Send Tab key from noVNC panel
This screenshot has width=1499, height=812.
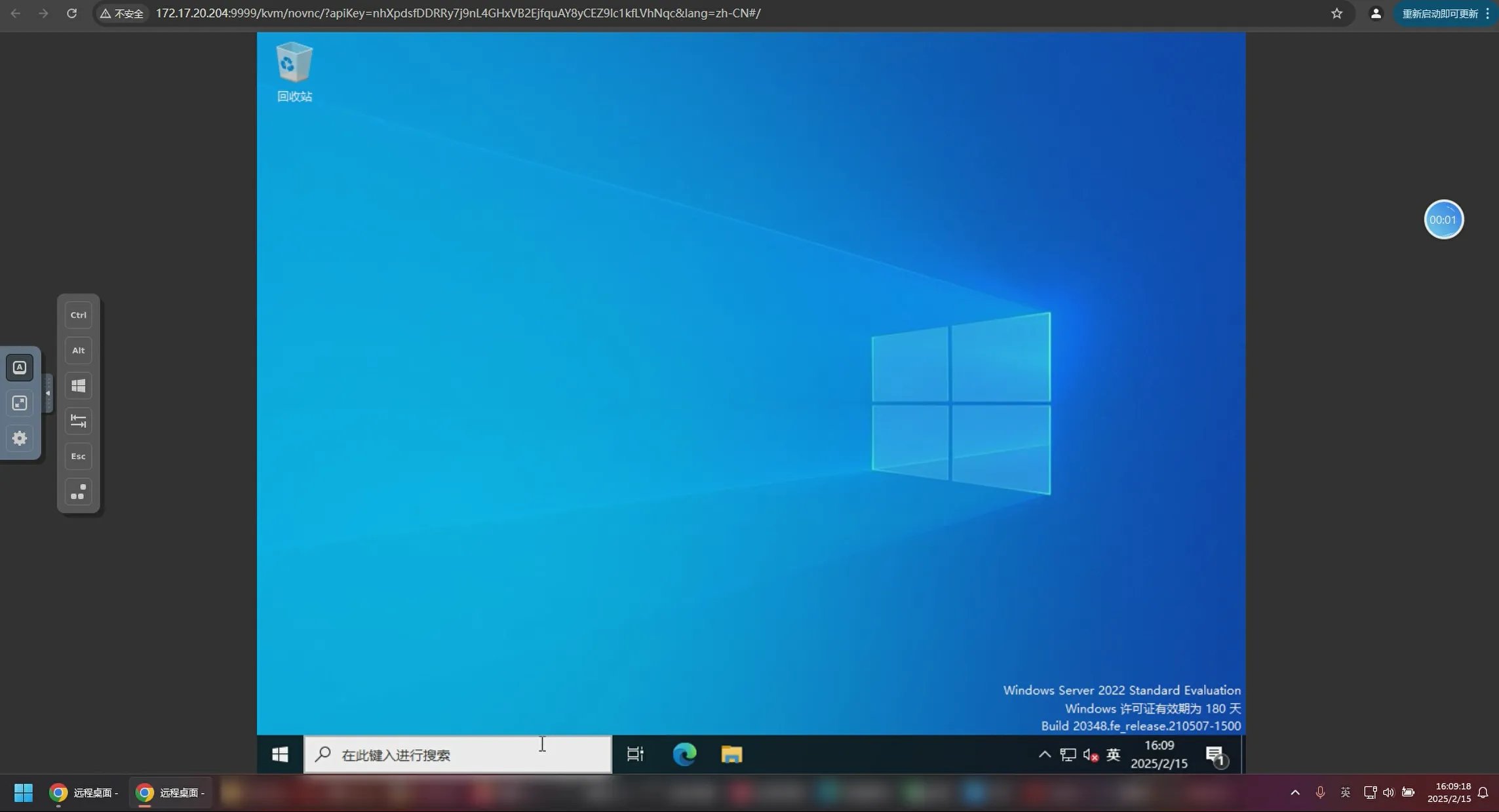[78, 421]
